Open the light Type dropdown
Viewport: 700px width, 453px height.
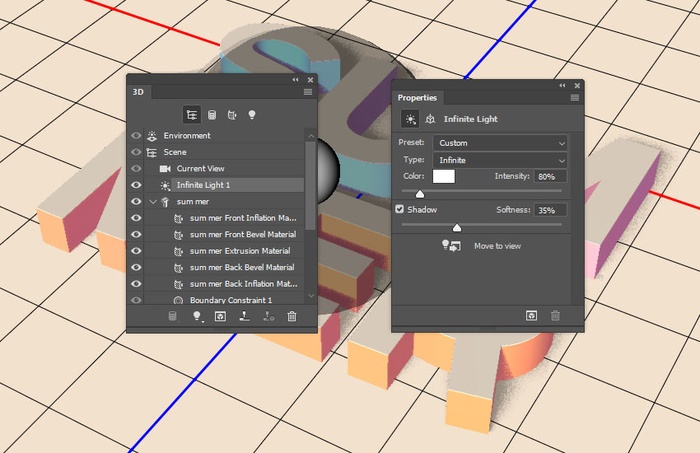coord(501,160)
